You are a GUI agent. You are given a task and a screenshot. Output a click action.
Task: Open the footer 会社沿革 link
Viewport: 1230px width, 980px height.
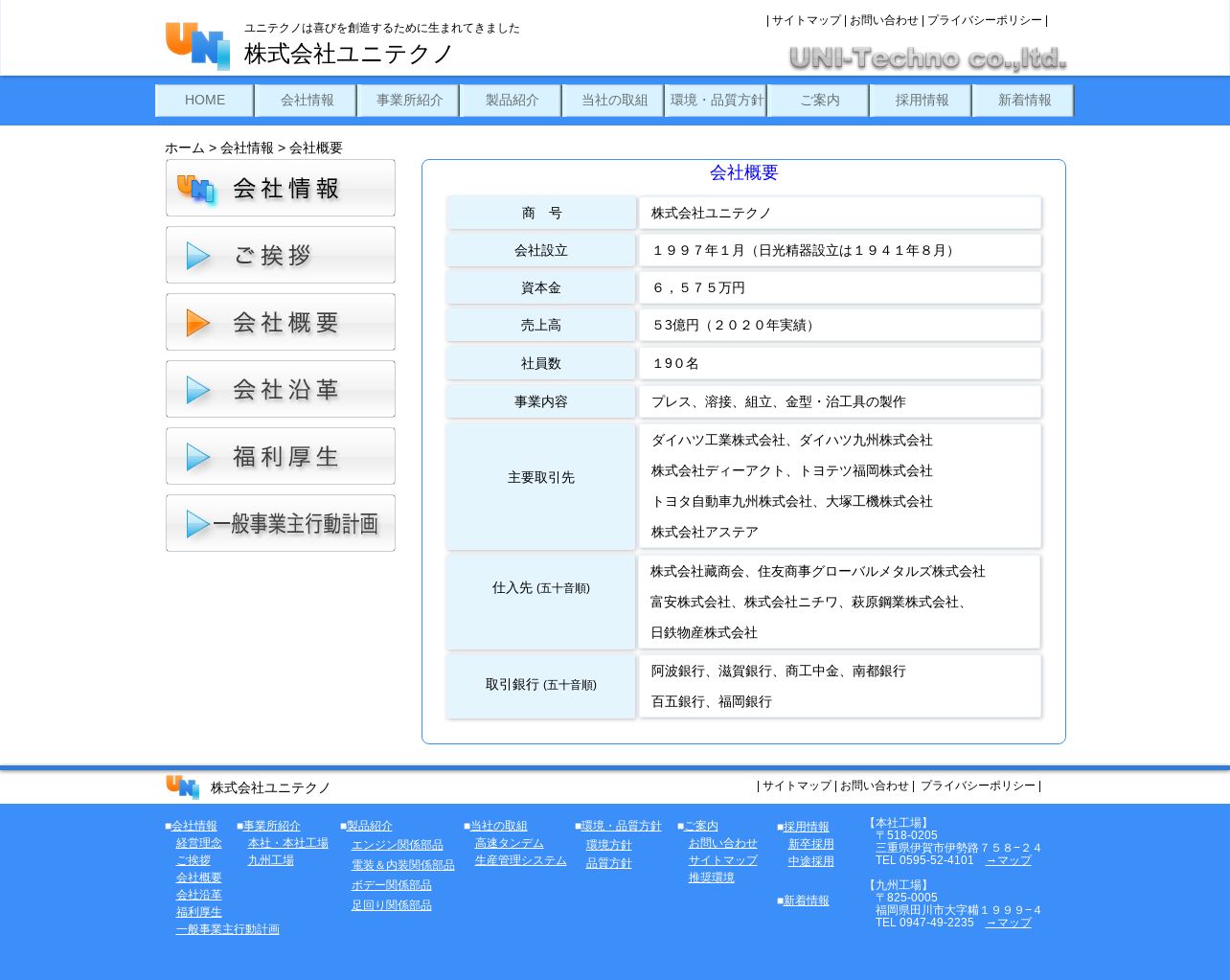pos(199,895)
